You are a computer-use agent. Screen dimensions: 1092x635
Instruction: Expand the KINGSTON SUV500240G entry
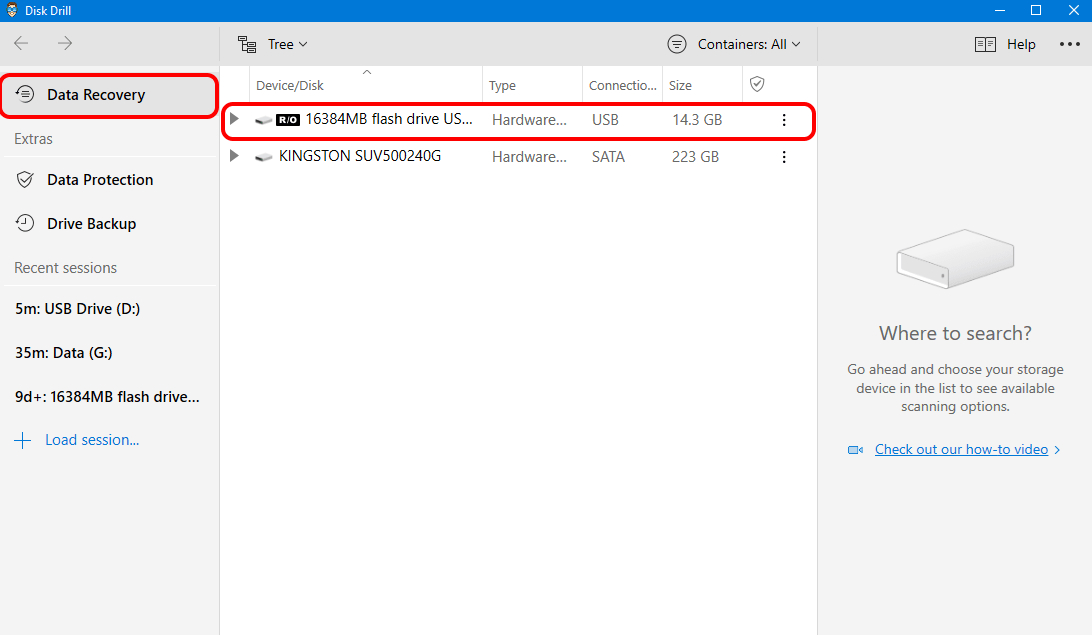point(235,157)
